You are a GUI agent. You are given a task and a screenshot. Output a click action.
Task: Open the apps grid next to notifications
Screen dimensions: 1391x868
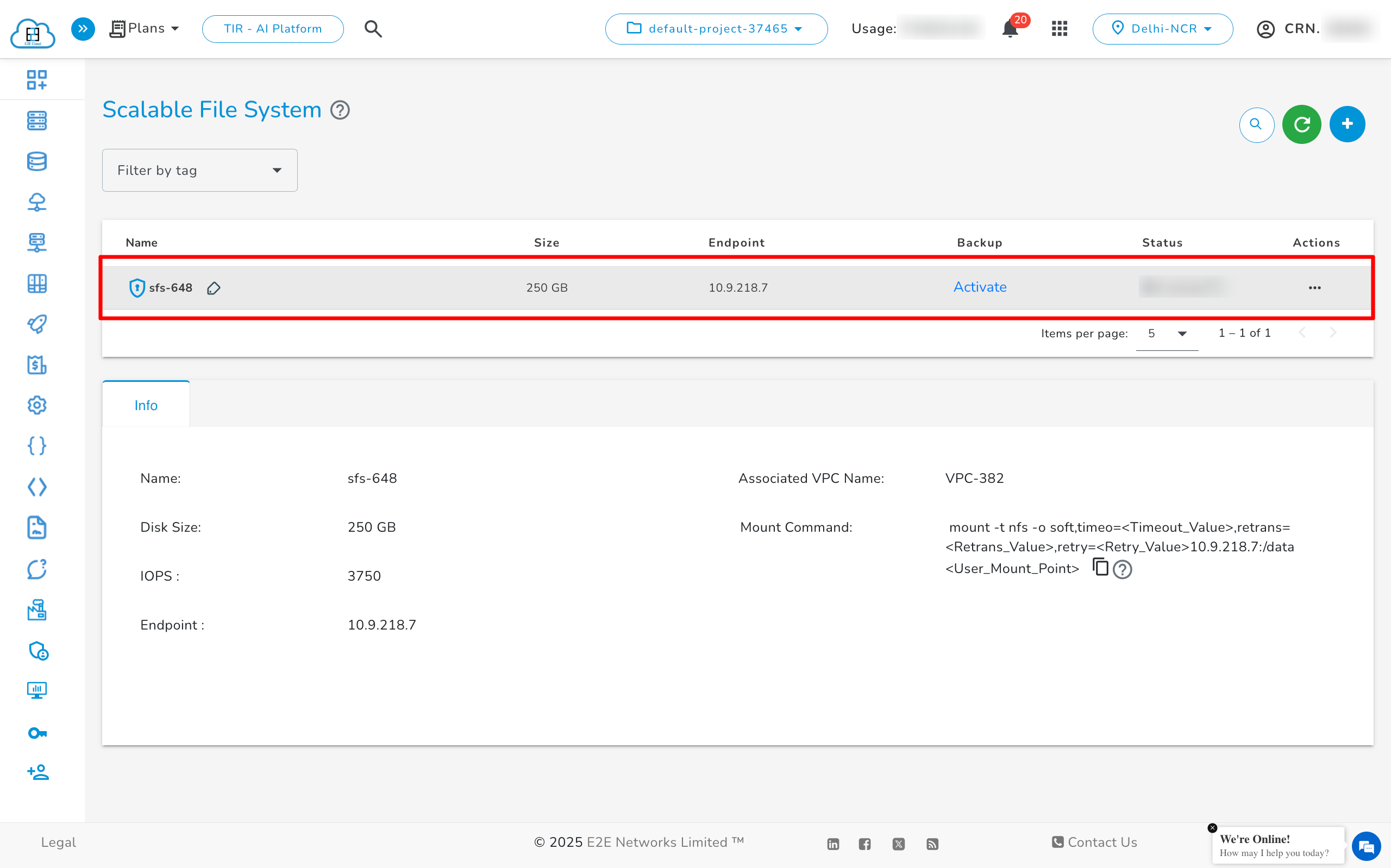click(x=1059, y=29)
